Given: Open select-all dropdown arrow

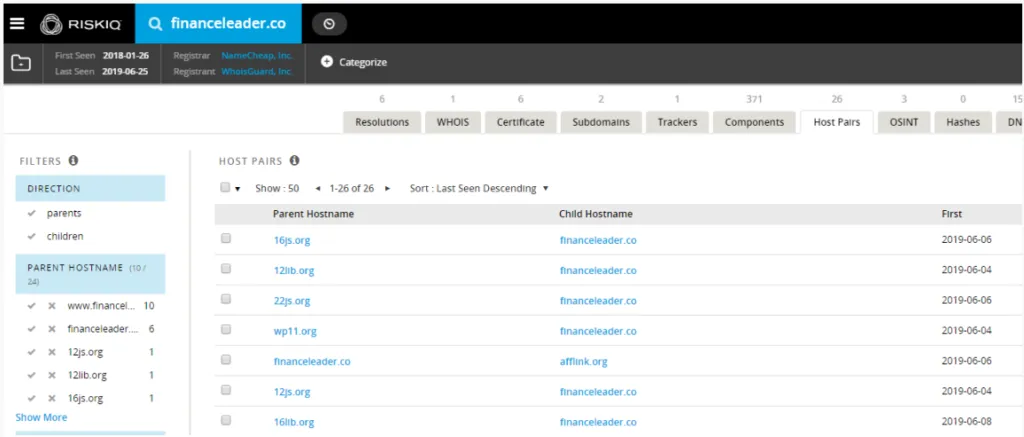Looking at the screenshot, I should 238,189.
